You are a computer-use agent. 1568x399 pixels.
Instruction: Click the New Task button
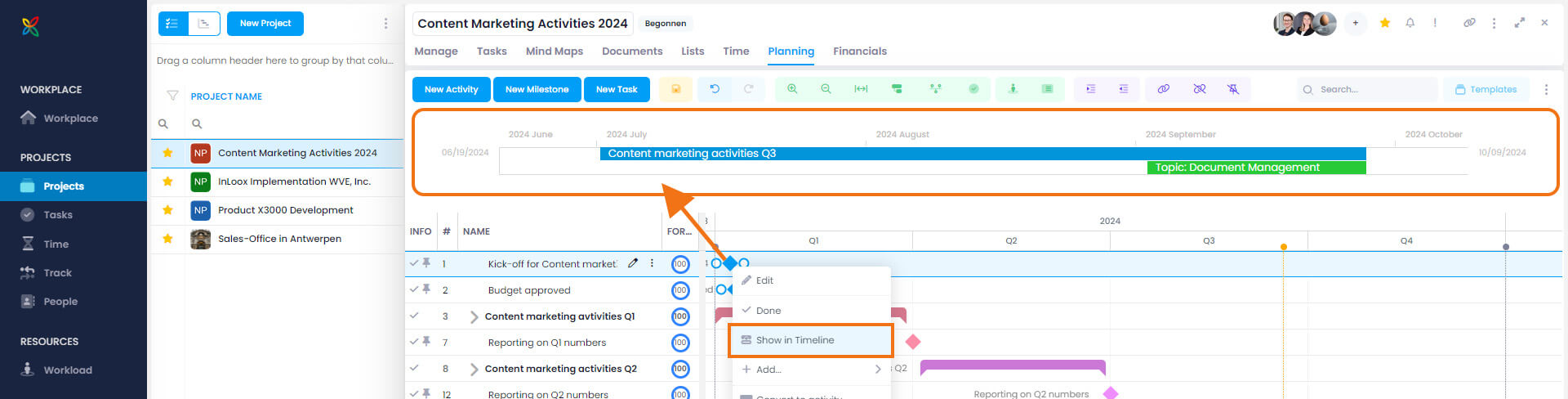(617, 89)
